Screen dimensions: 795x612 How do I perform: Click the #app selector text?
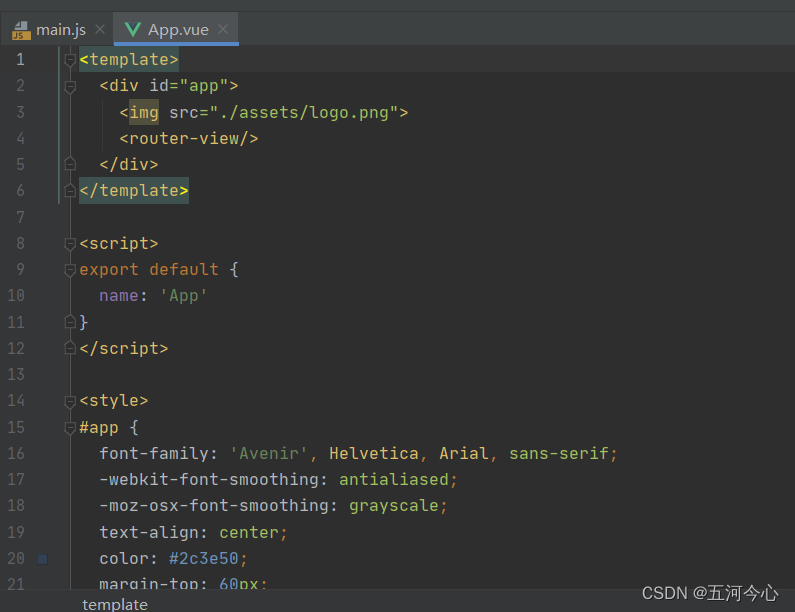coord(99,427)
